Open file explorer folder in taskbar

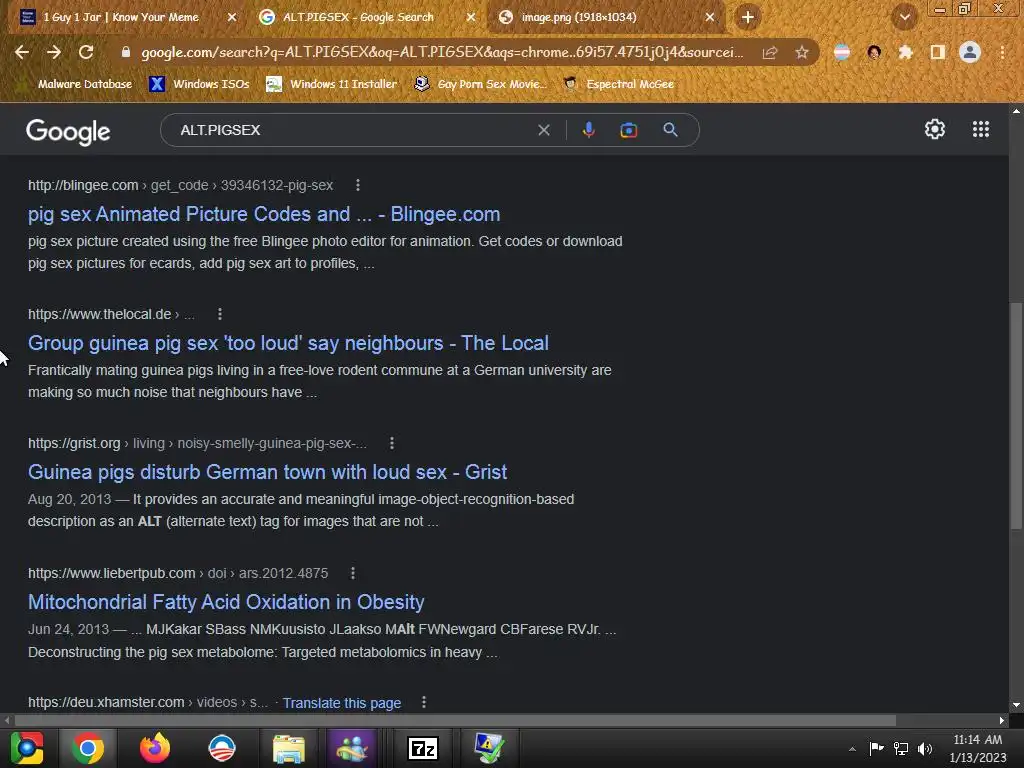pyautogui.click(x=288, y=748)
